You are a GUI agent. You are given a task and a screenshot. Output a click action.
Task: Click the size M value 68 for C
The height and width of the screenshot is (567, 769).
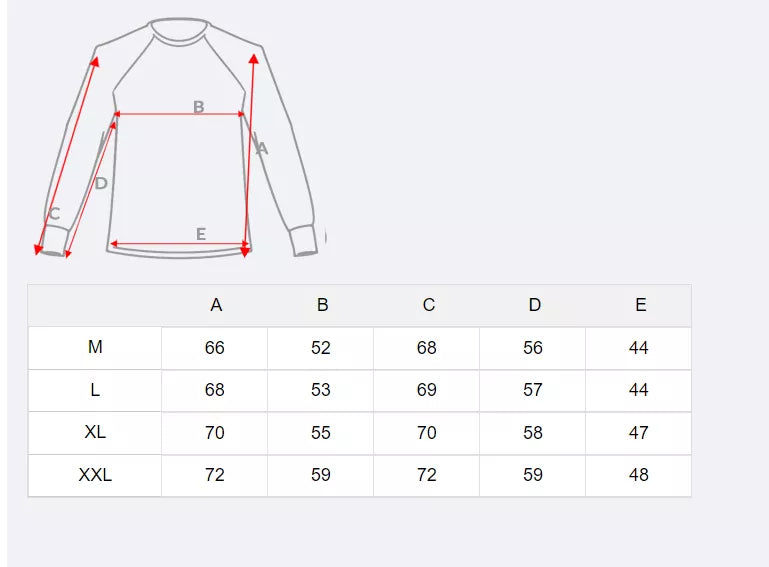(427, 348)
